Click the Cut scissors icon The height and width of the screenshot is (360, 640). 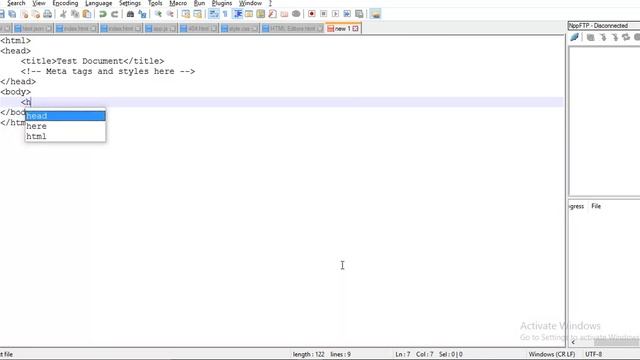(63, 14)
